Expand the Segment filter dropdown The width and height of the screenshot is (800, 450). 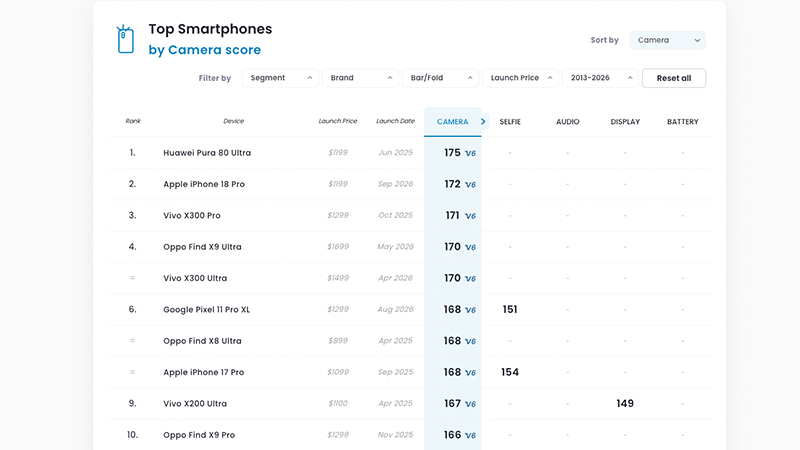tap(280, 78)
